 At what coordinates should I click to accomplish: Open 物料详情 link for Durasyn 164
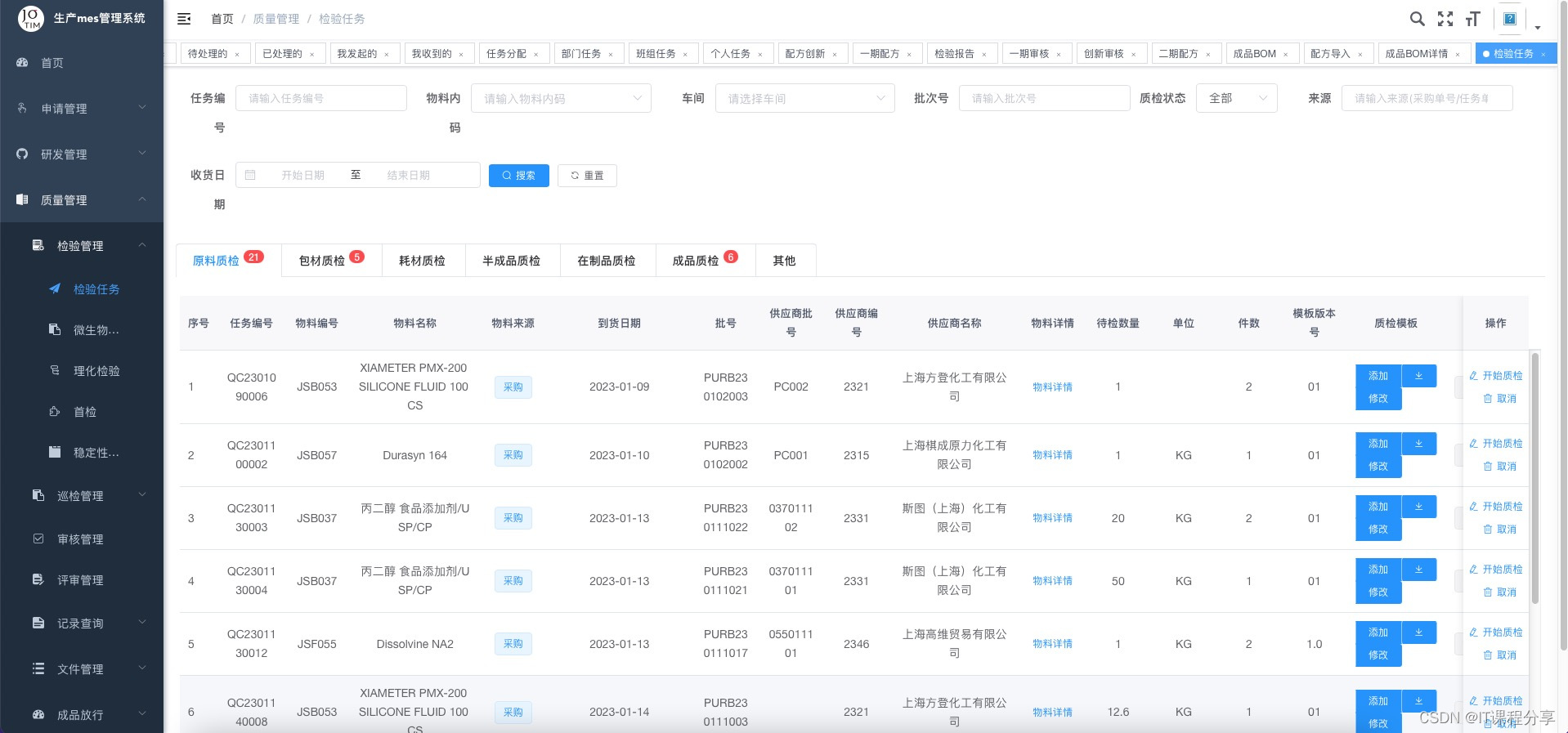coord(1052,455)
